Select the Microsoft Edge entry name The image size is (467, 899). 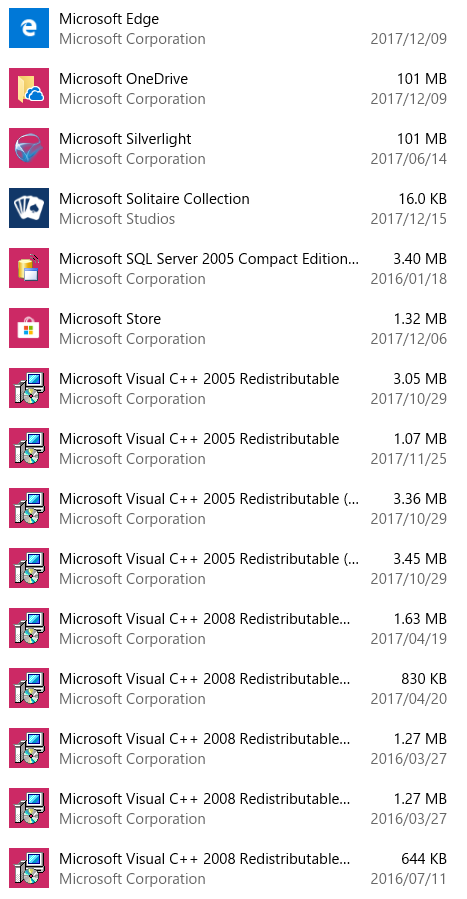click(109, 19)
